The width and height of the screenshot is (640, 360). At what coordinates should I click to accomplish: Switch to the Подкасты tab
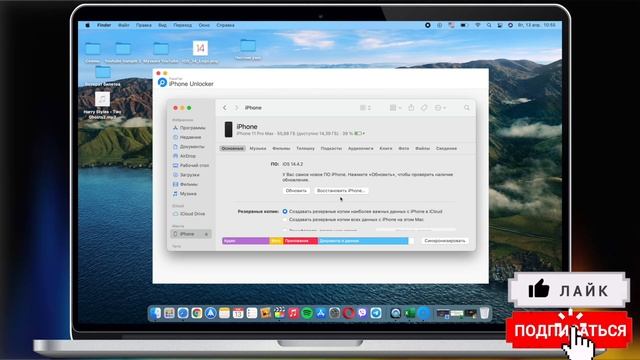(x=331, y=149)
